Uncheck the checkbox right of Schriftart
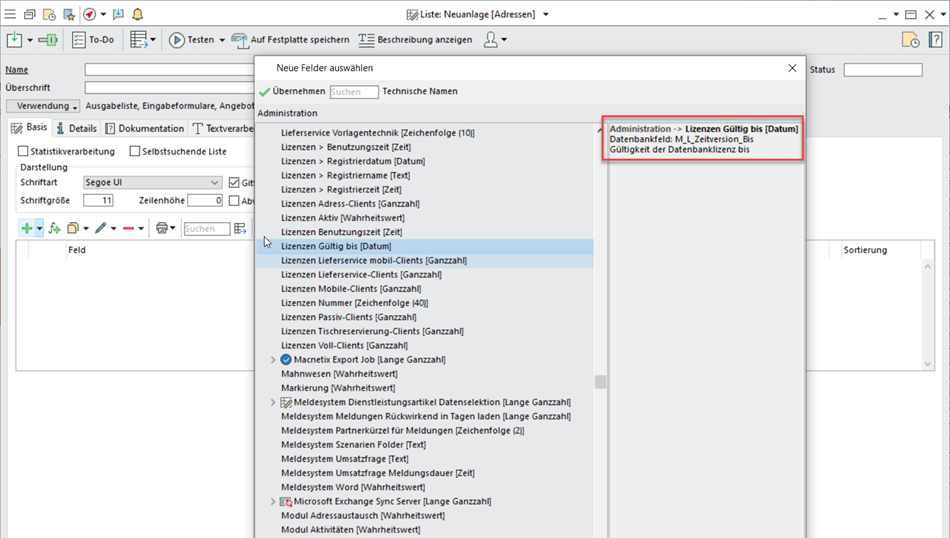950x538 pixels. [x=234, y=183]
